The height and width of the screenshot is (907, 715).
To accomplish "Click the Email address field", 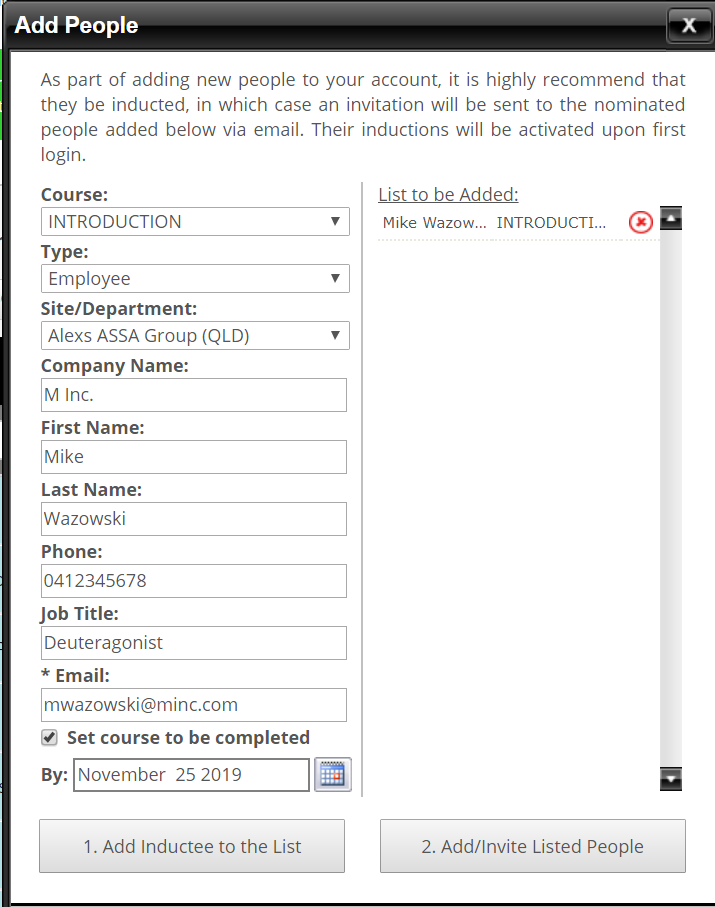I will (x=194, y=705).
